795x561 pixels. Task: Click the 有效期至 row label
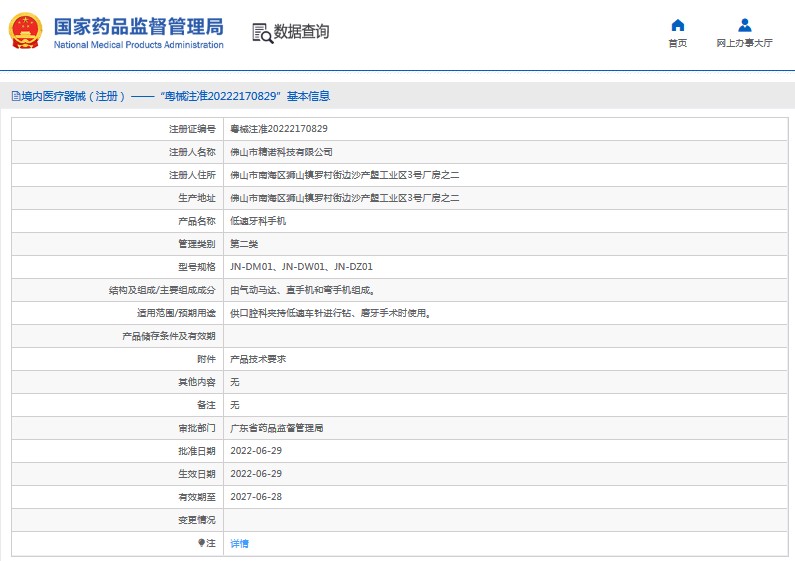point(197,497)
